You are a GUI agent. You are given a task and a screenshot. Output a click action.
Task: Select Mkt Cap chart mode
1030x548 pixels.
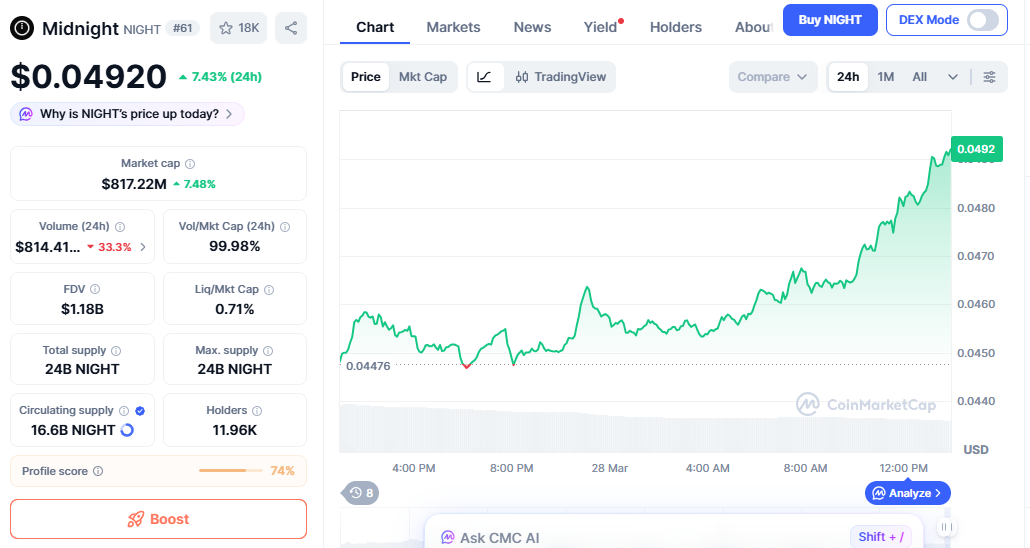pos(422,77)
